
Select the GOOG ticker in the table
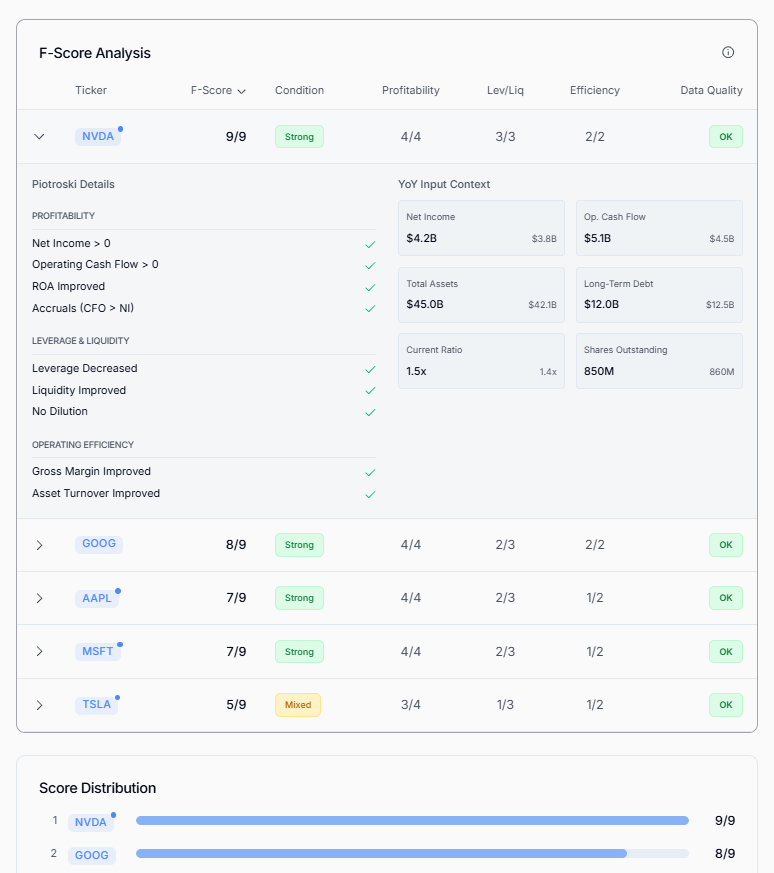coord(99,544)
